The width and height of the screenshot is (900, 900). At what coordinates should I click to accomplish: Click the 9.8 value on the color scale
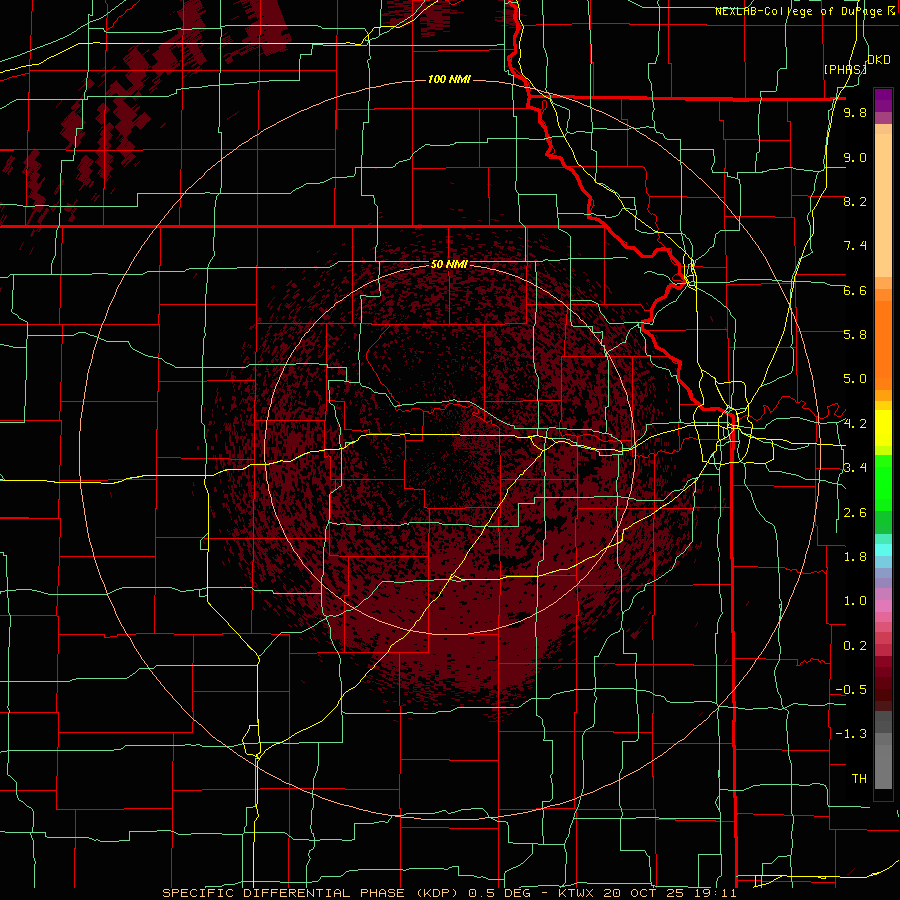(855, 113)
